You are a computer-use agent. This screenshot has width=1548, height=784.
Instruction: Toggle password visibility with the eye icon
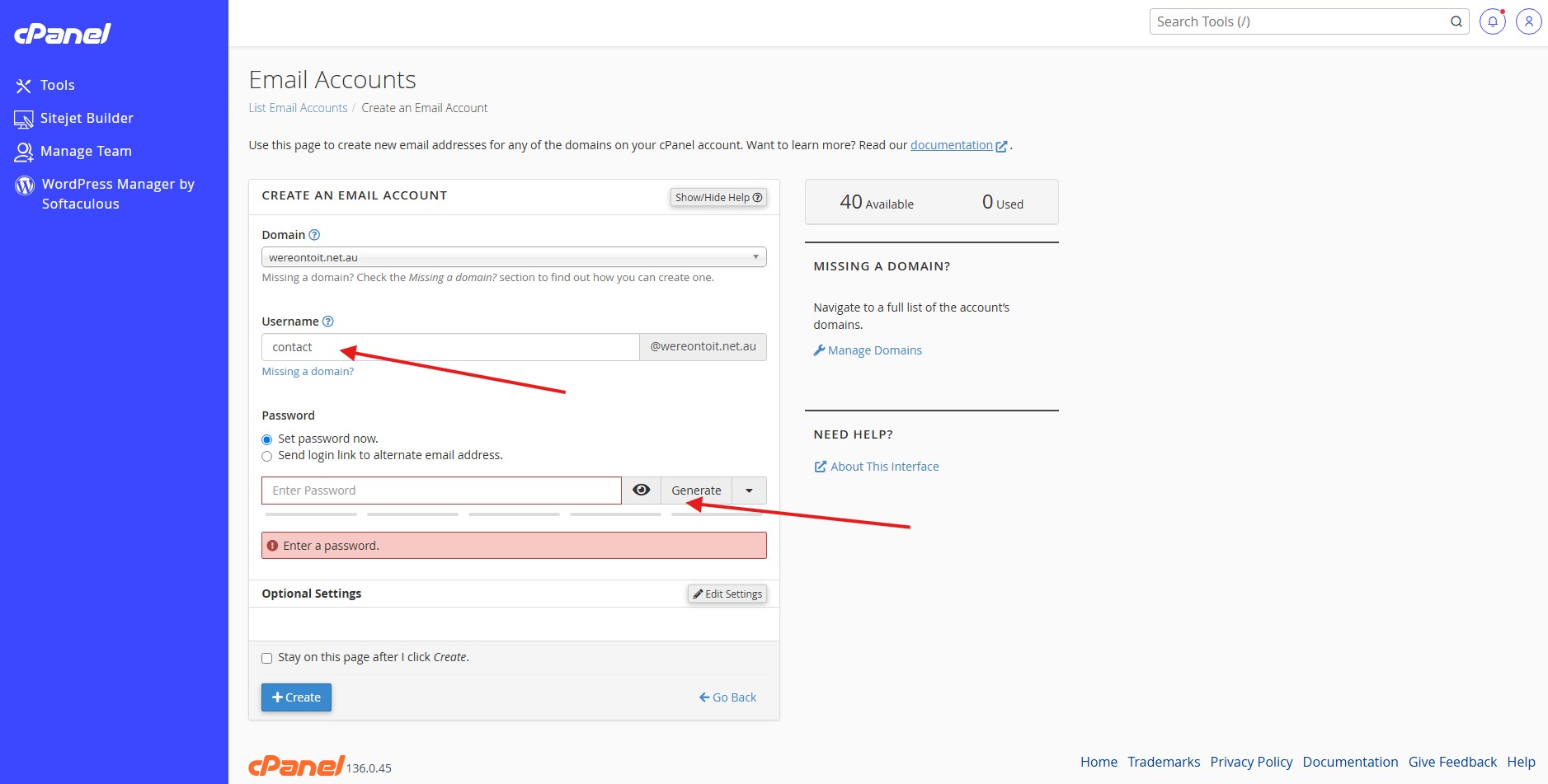click(x=641, y=491)
